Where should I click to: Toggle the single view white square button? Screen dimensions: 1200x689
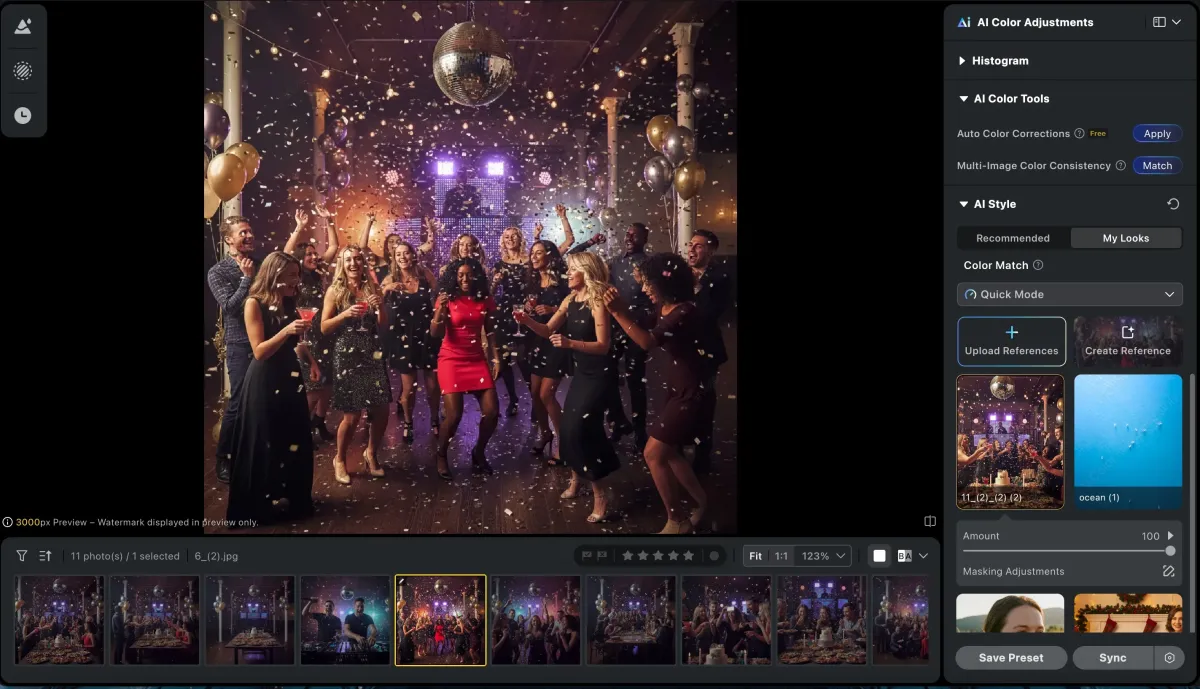pyautogui.click(x=879, y=556)
